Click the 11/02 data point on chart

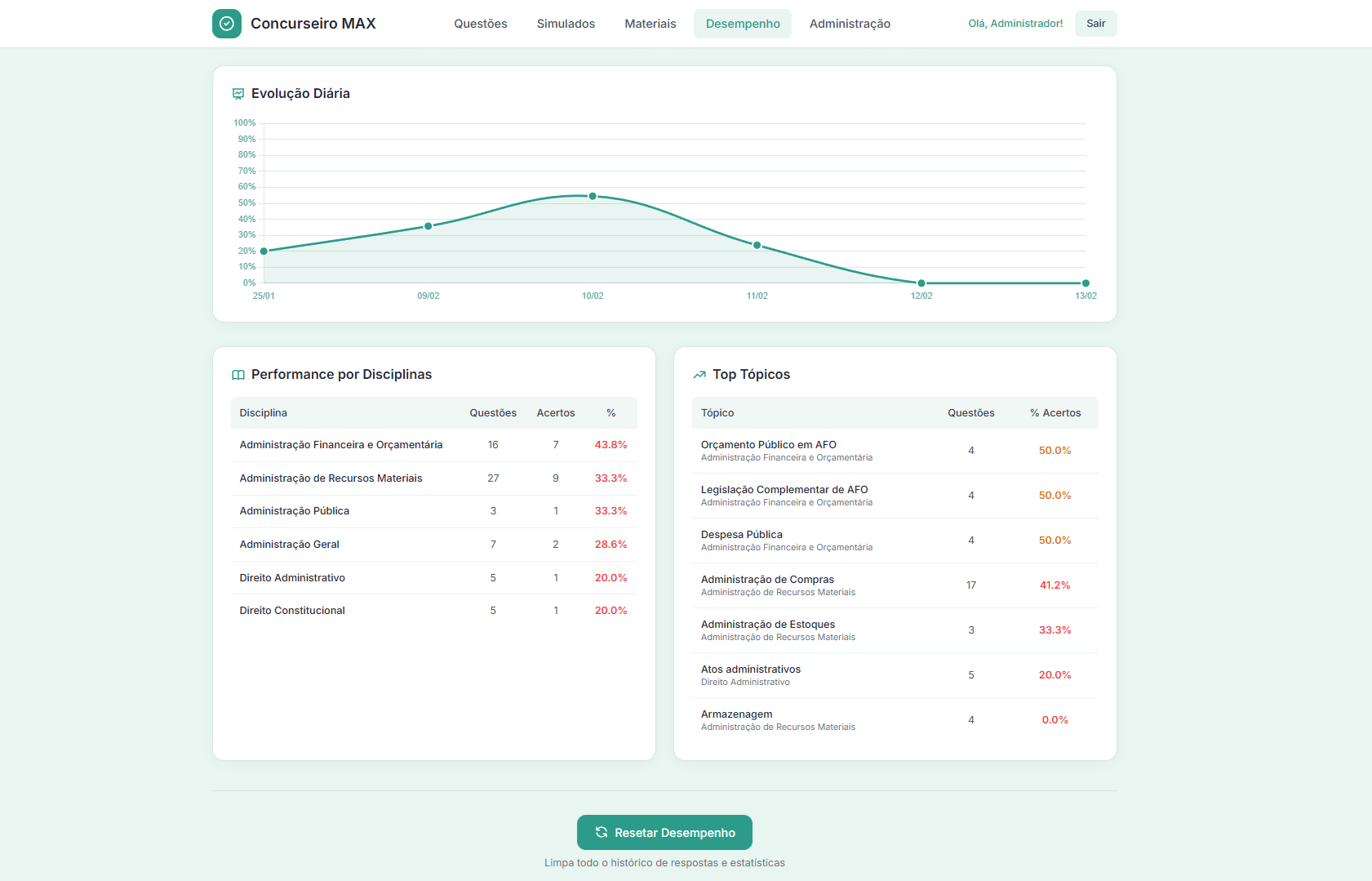click(x=757, y=245)
